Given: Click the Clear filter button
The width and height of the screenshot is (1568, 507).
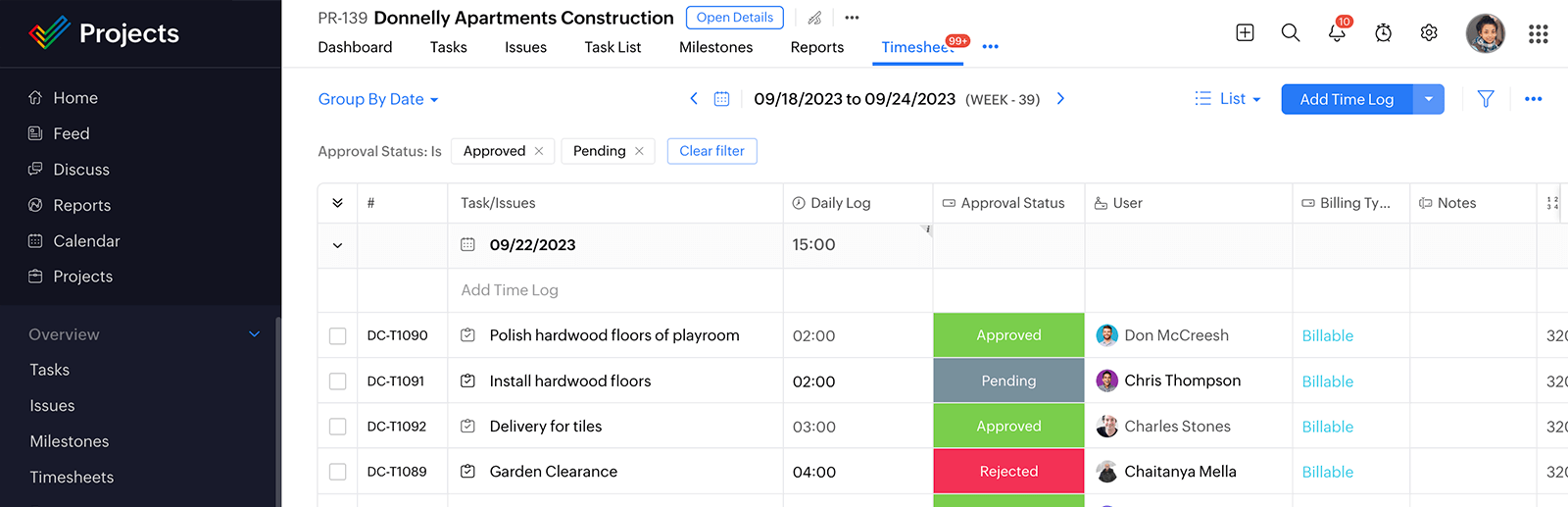Looking at the screenshot, I should 711,151.
